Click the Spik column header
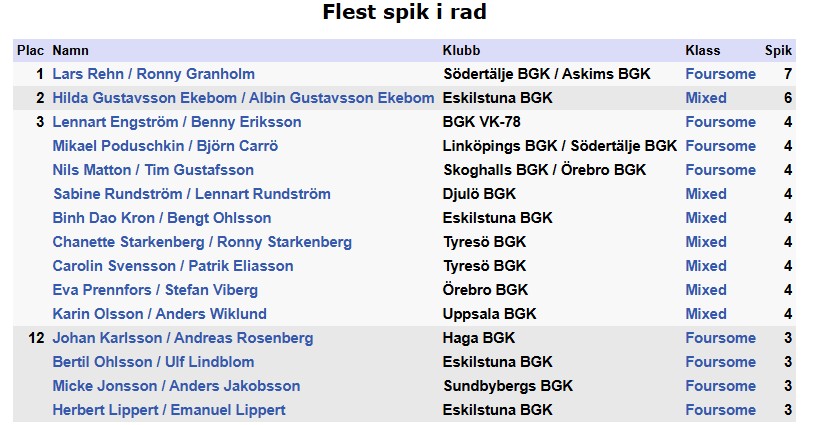Image resolution: width=825 pixels, height=425 pixels. (778, 50)
